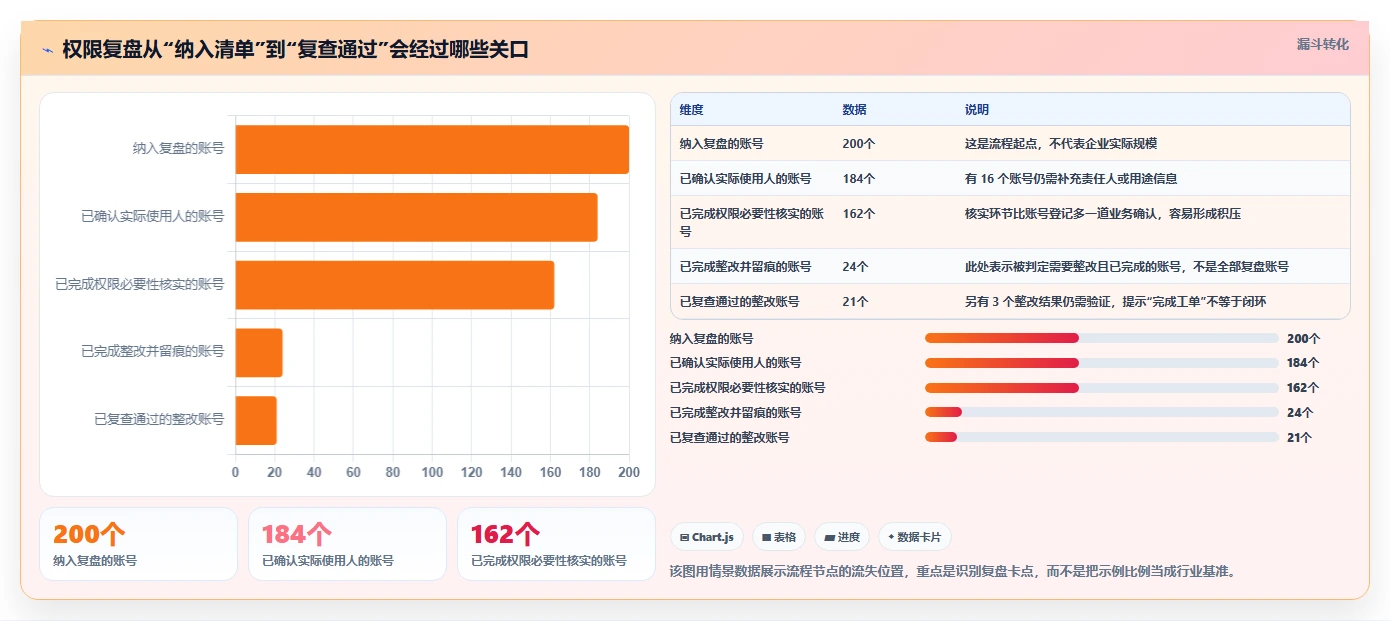This screenshot has height=621, width=1390.
Task: Click table cell 184个
Action: tap(858, 179)
